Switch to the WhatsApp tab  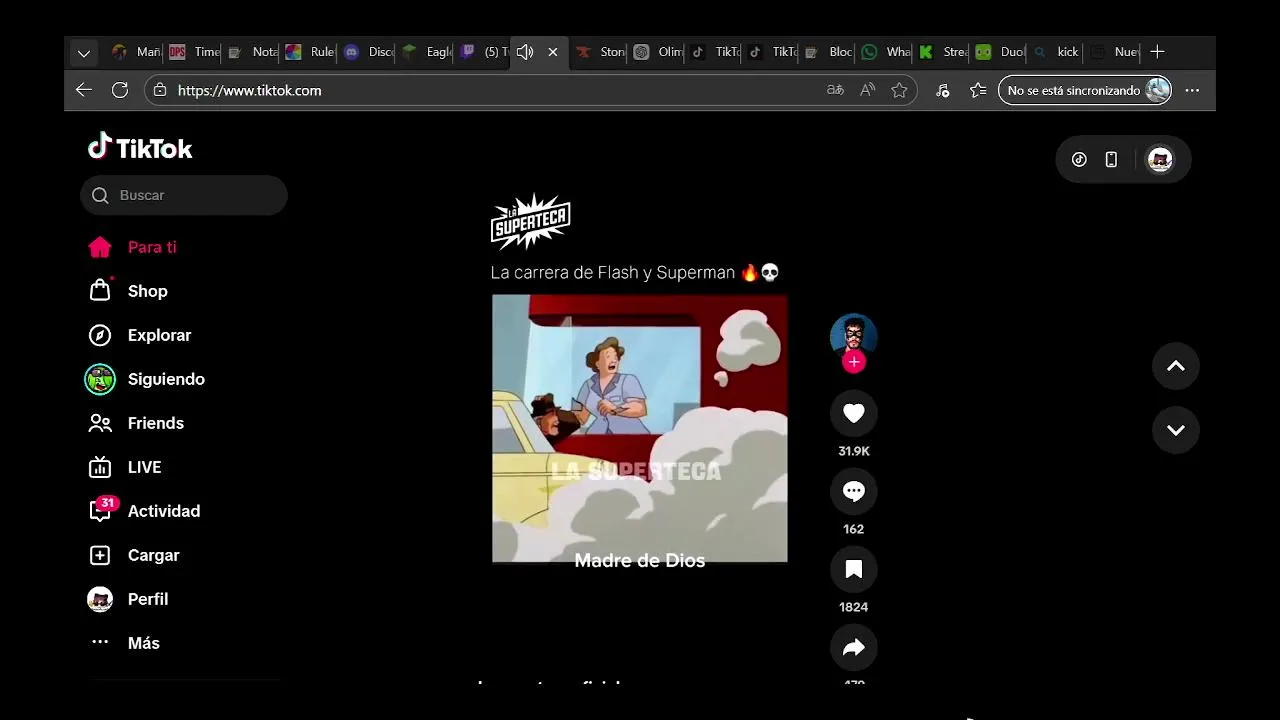point(885,52)
